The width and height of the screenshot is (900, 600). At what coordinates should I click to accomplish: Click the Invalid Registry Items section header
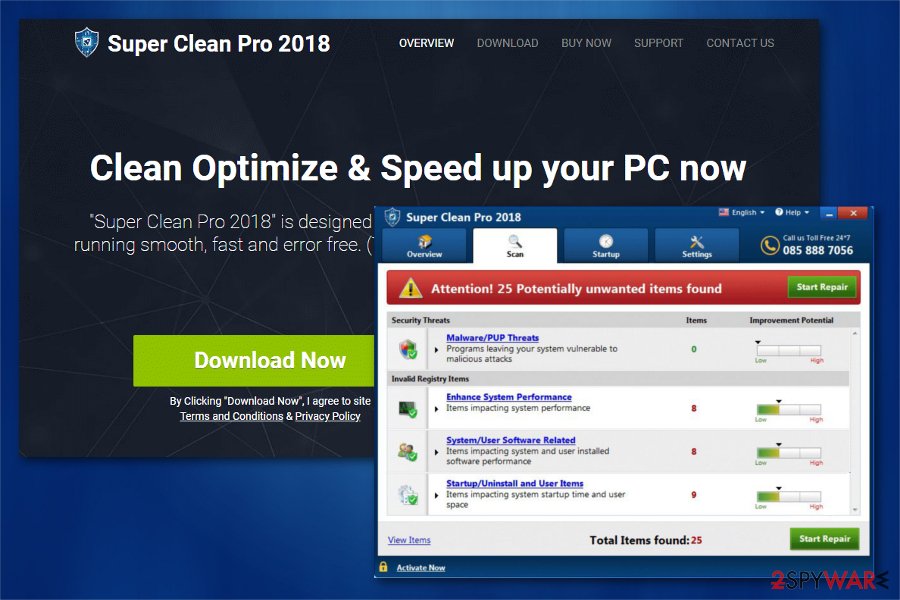[x=430, y=379]
